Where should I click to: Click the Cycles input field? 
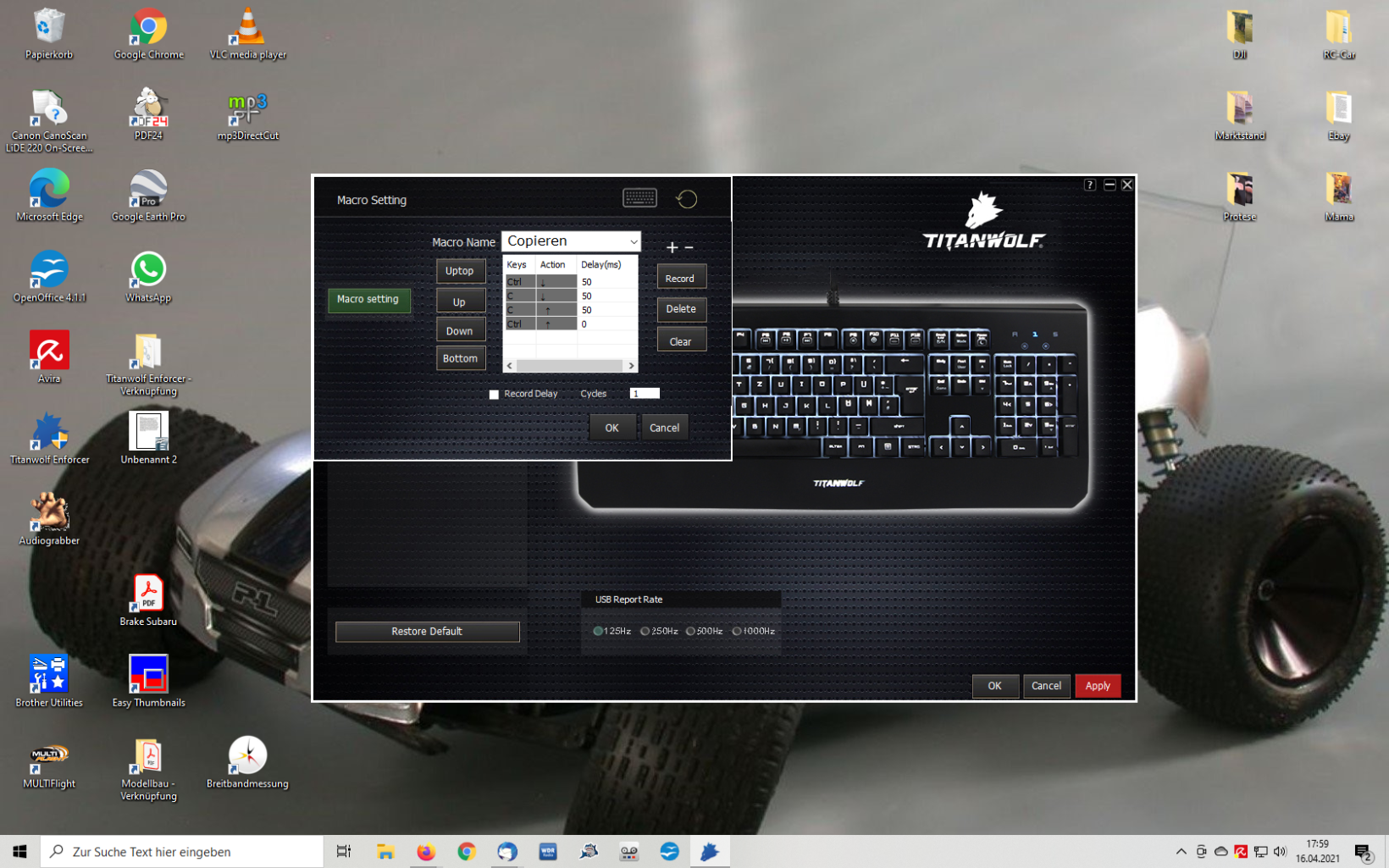(x=645, y=394)
